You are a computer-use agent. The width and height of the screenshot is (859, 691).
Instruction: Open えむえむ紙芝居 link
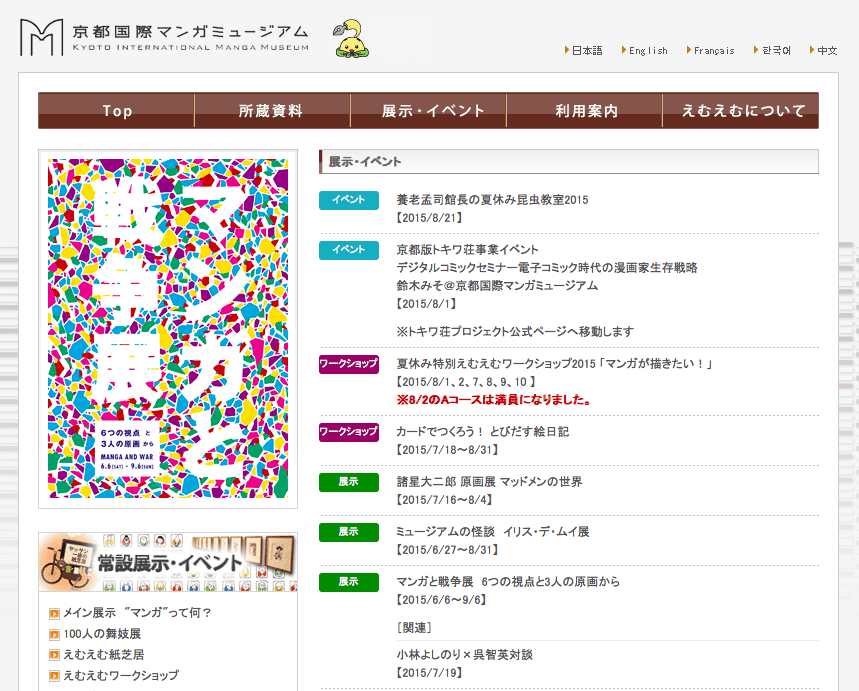(104, 654)
